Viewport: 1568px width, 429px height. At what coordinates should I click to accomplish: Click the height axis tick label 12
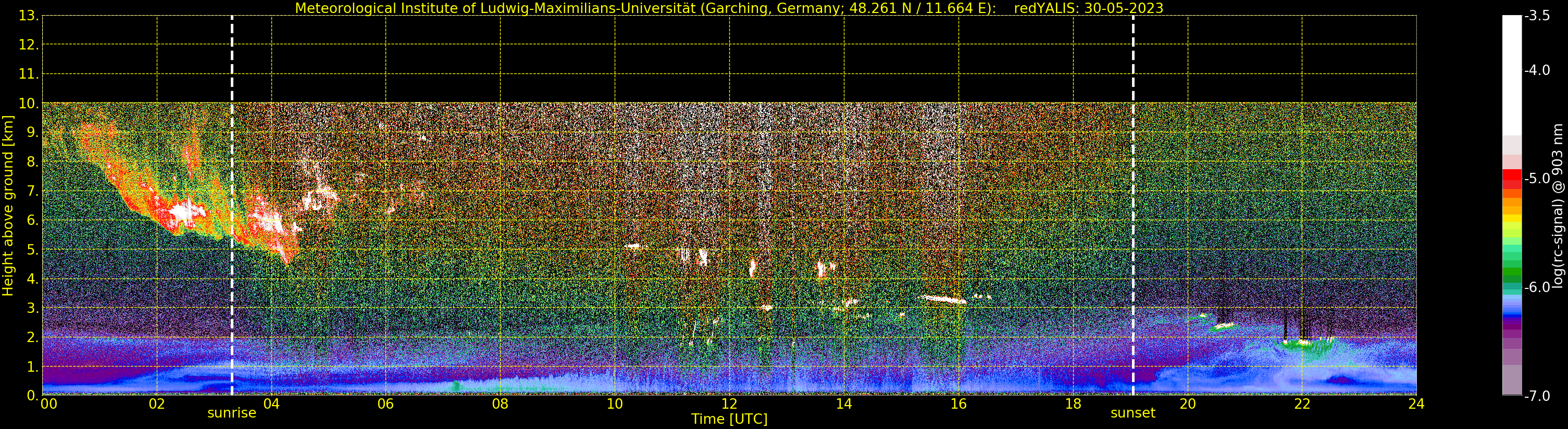pyautogui.click(x=29, y=45)
